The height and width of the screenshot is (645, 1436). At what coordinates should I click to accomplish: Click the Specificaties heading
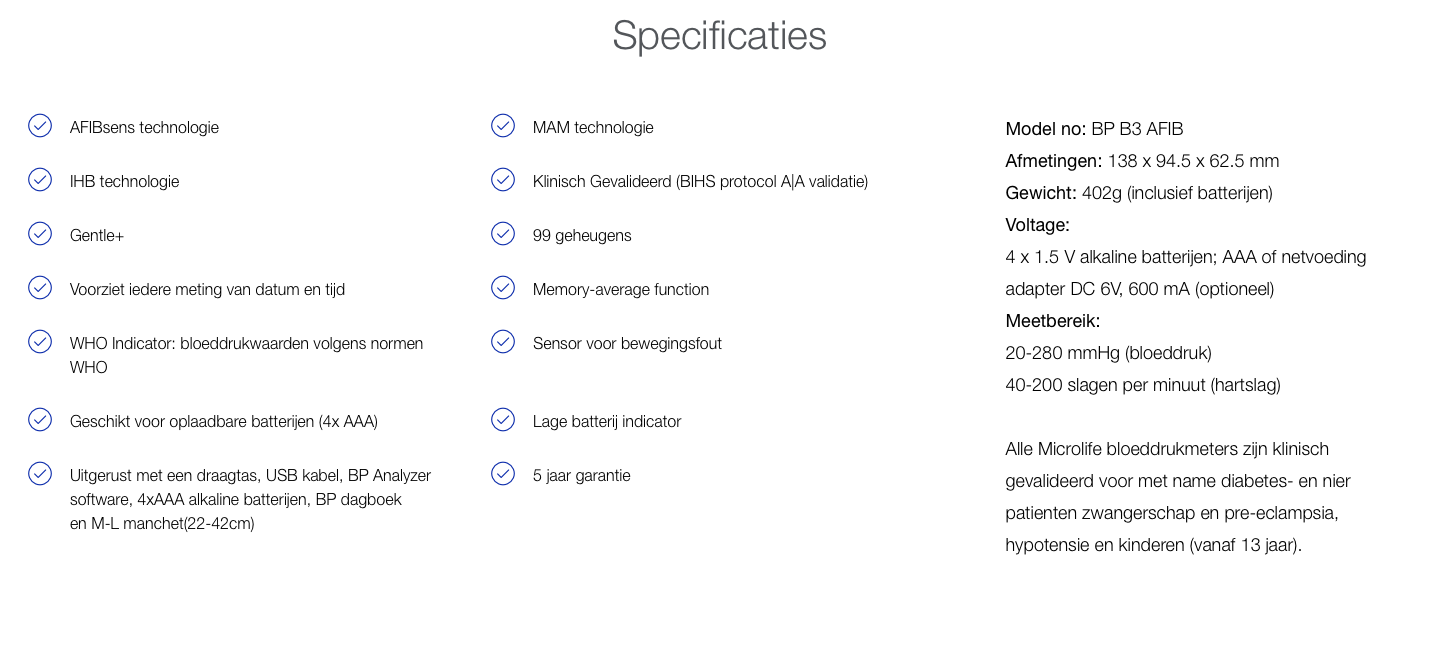tap(719, 36)
